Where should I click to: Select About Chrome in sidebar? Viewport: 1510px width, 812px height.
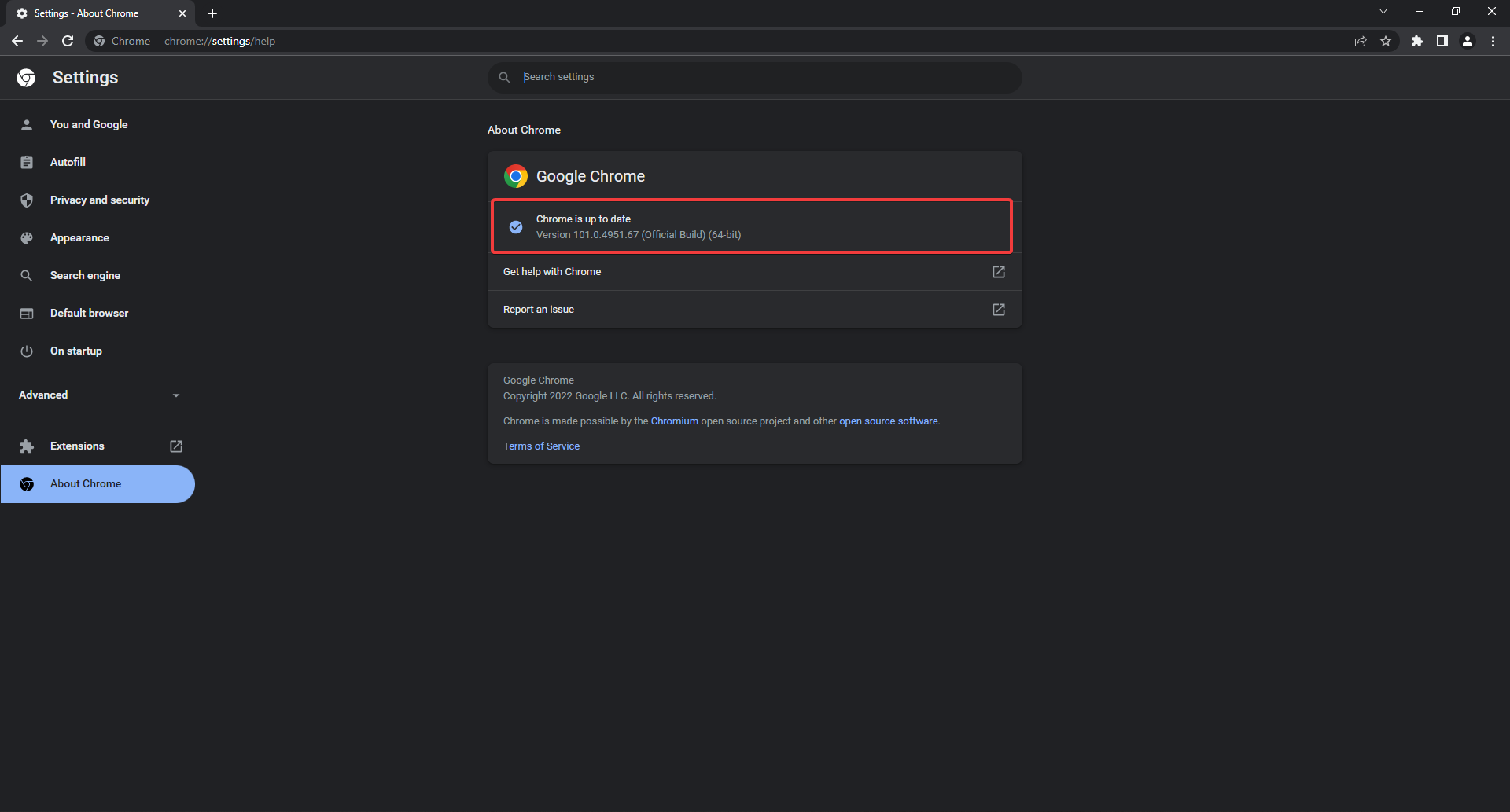tap(98, 484)
